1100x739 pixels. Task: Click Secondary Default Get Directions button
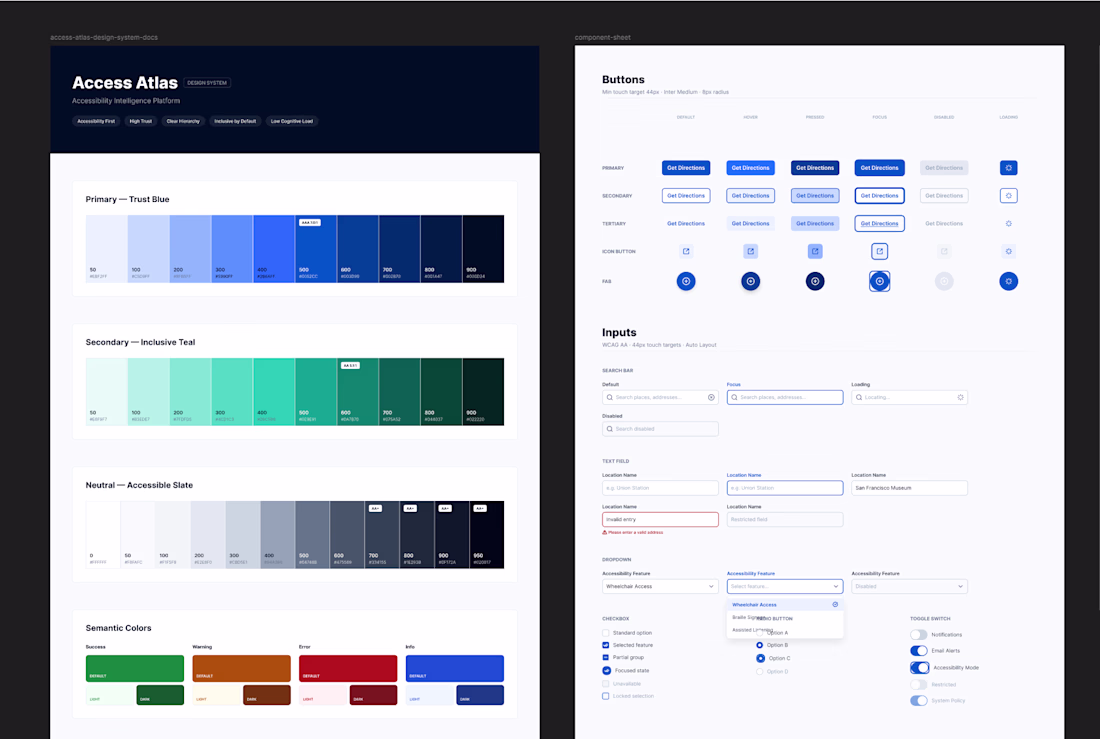(686, 196)
